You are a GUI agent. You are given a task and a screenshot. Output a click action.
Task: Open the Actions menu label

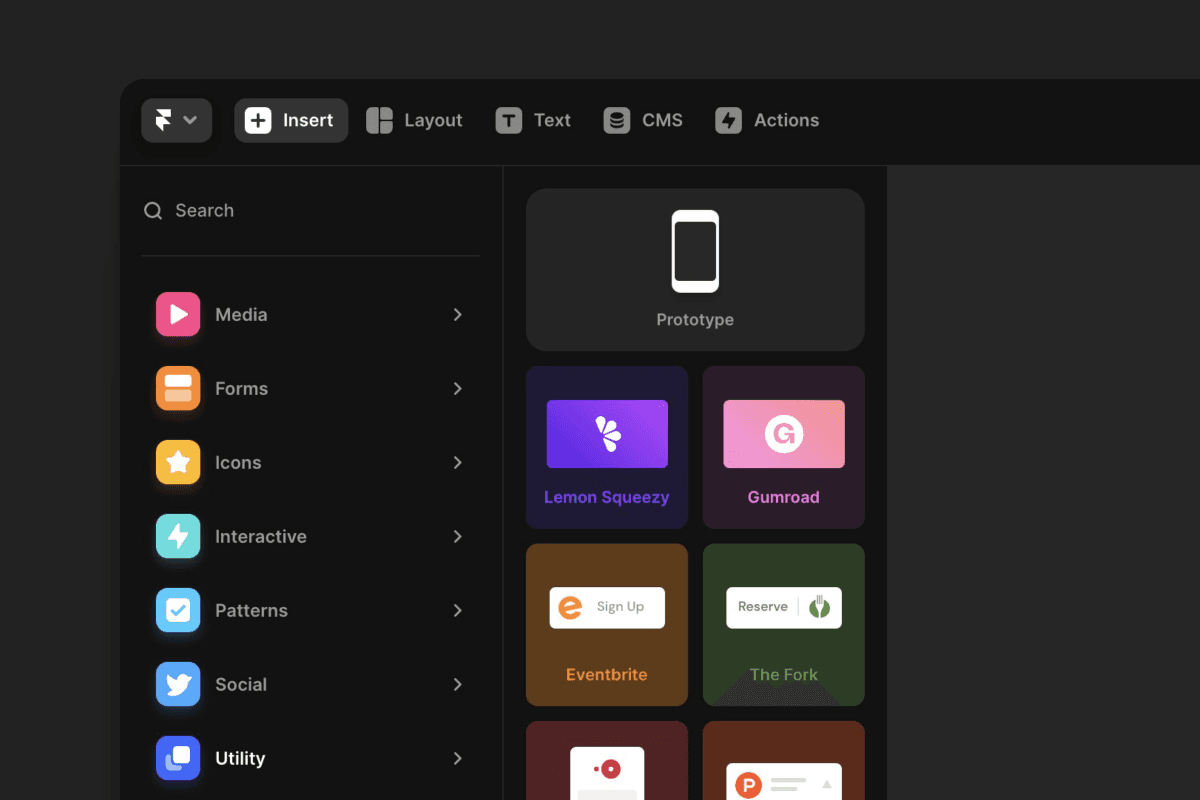786,120
